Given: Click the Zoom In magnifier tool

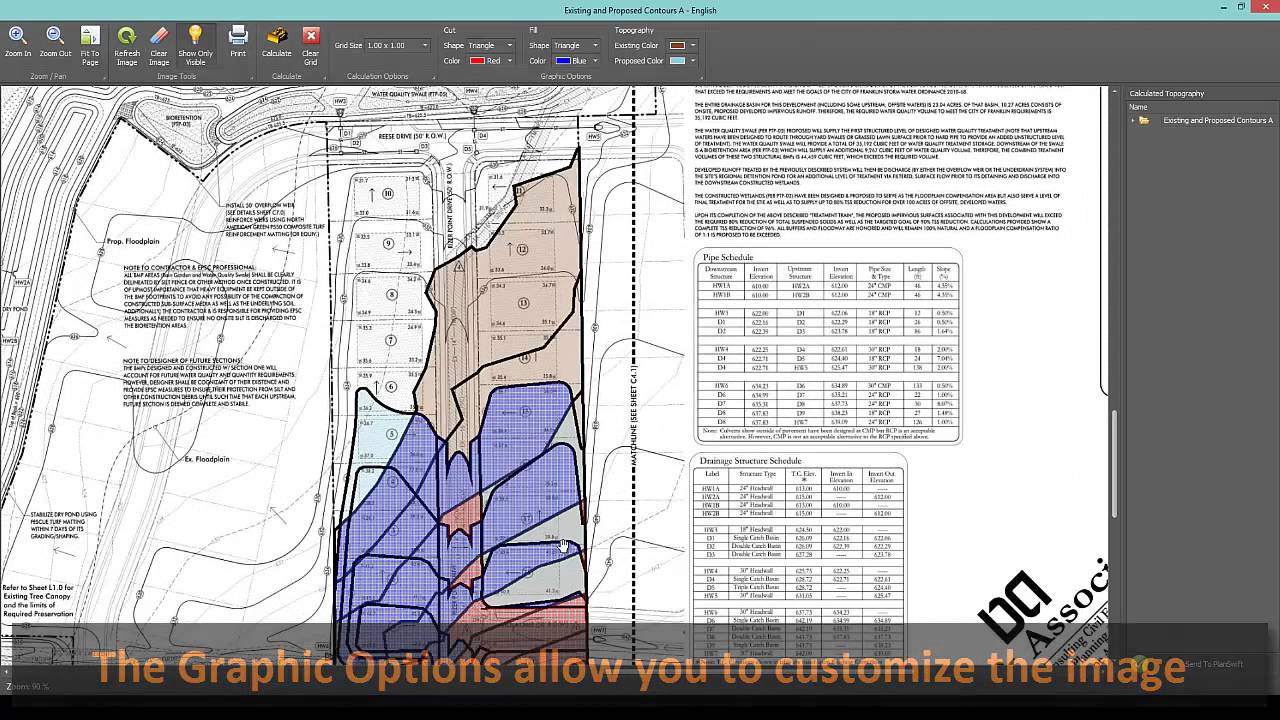Looking at the screenshot, I should (x=17, y=41).
